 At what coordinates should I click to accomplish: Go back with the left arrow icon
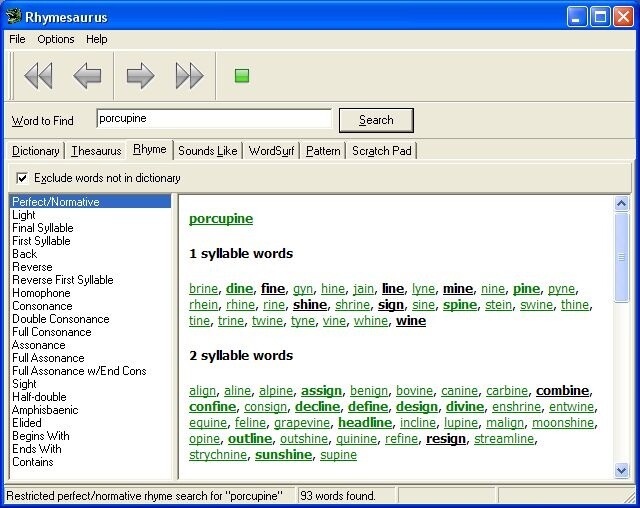coord(87,75)
